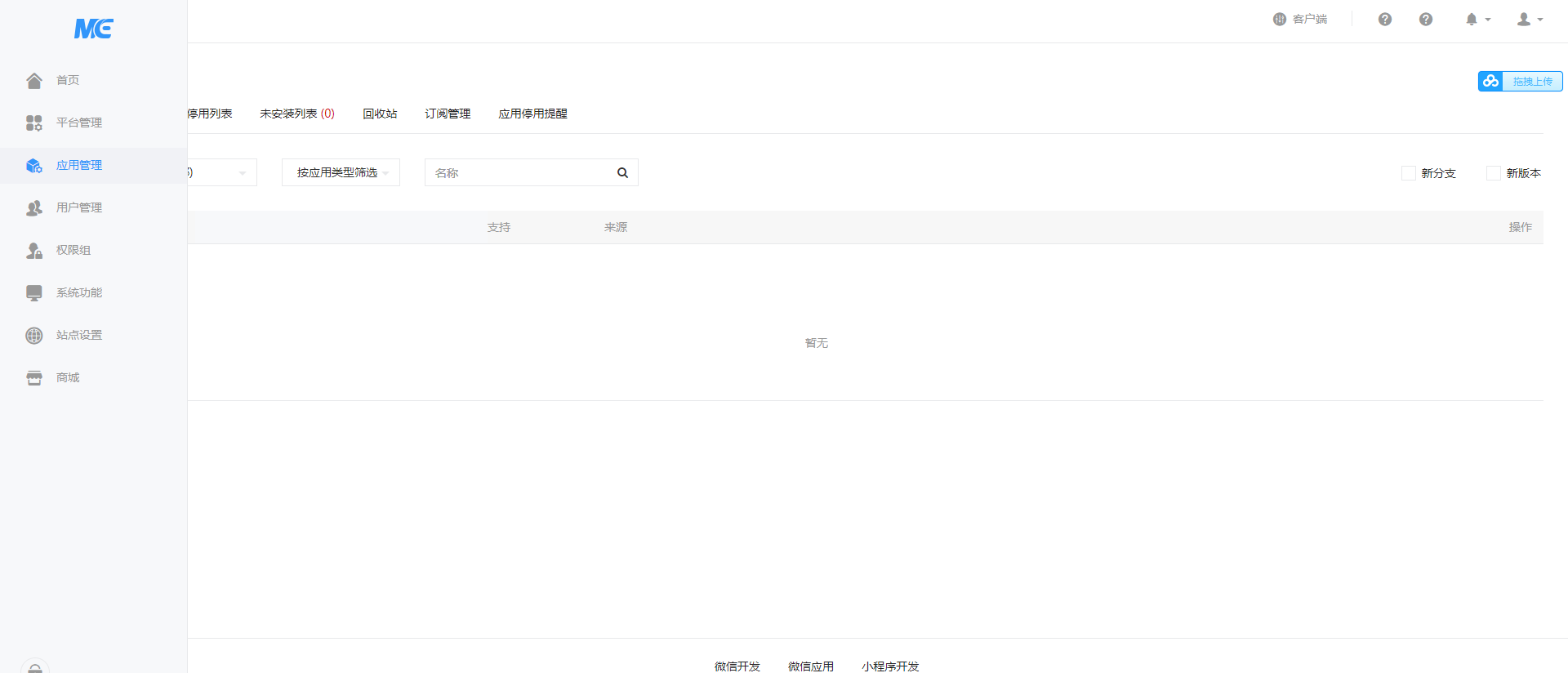Expand the 按应用类型筛选 dropdown
The height and width of the screenshot is (673, 1568).
click(x=341, y=172)
